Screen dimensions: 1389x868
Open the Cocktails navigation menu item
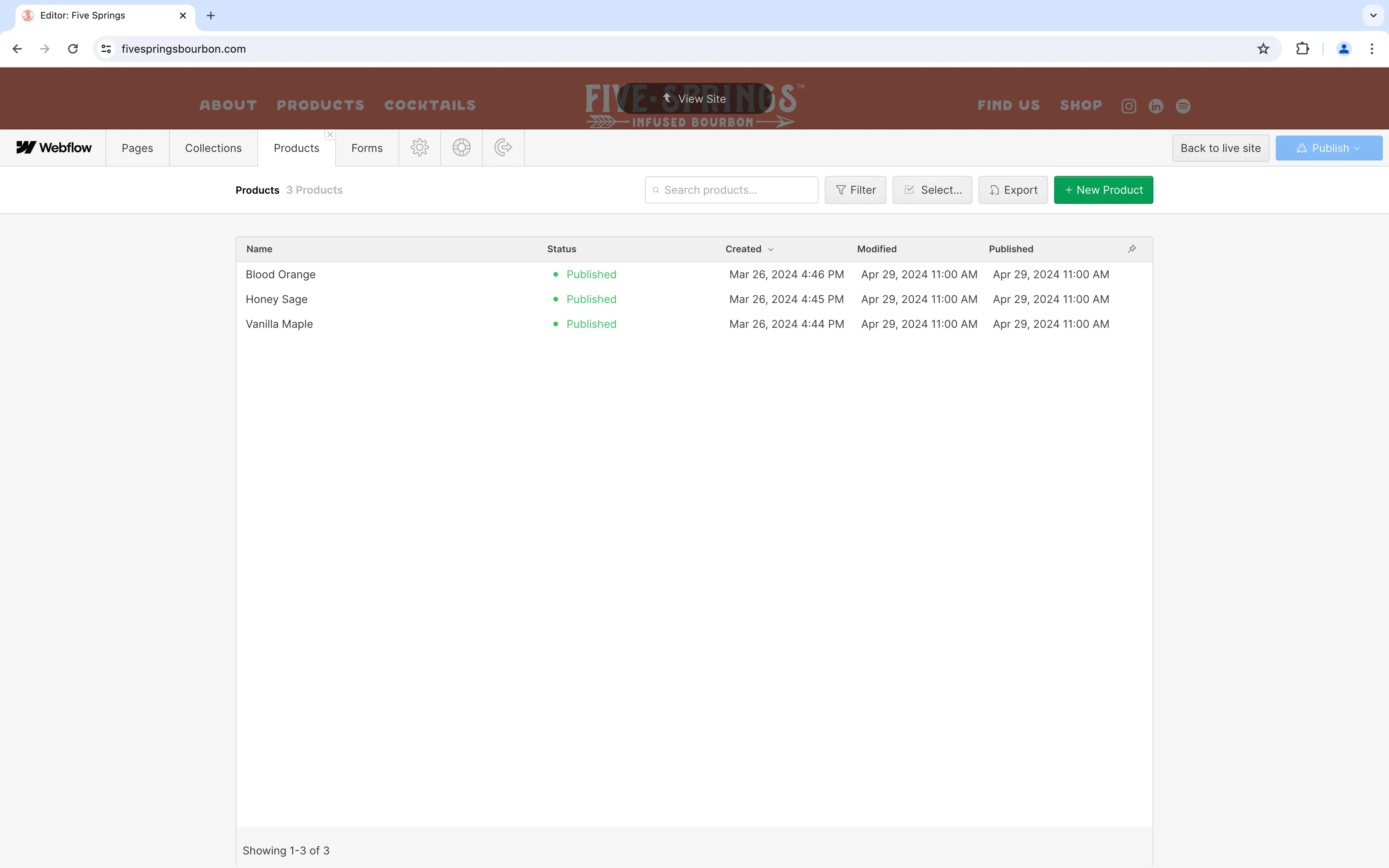pos(429,105)
